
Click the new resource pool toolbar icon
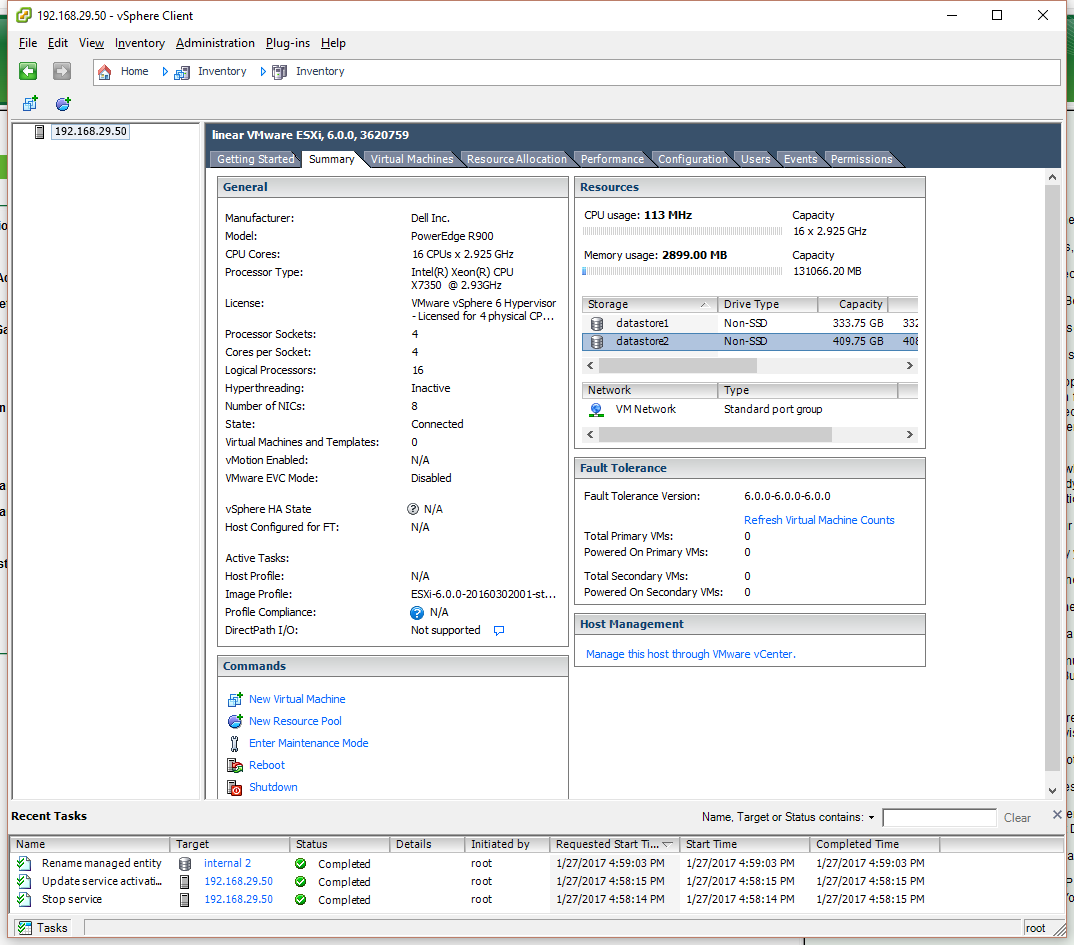click(x=63, y=103)
